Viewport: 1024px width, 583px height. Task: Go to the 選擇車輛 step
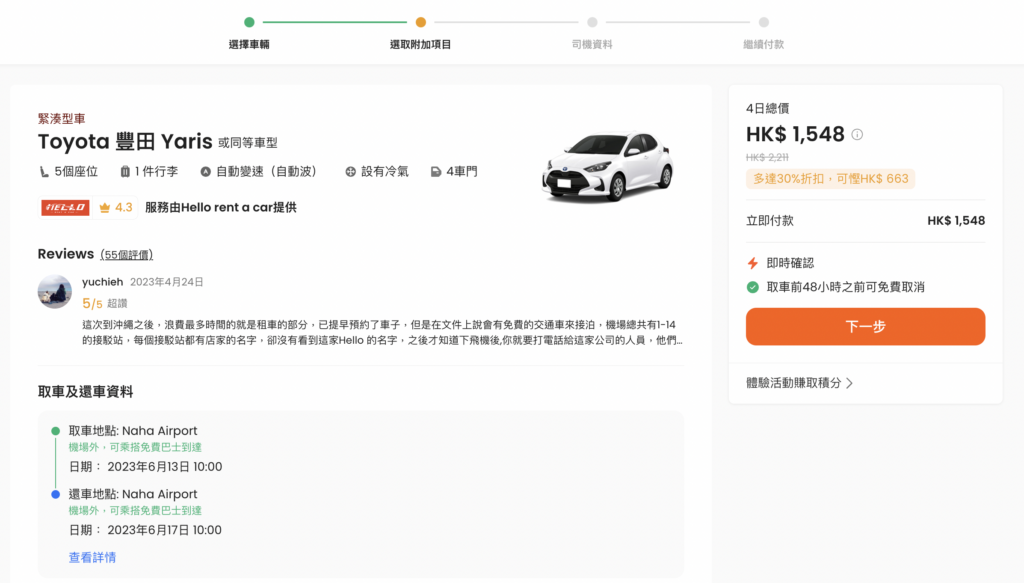click(x=249, y=44)
